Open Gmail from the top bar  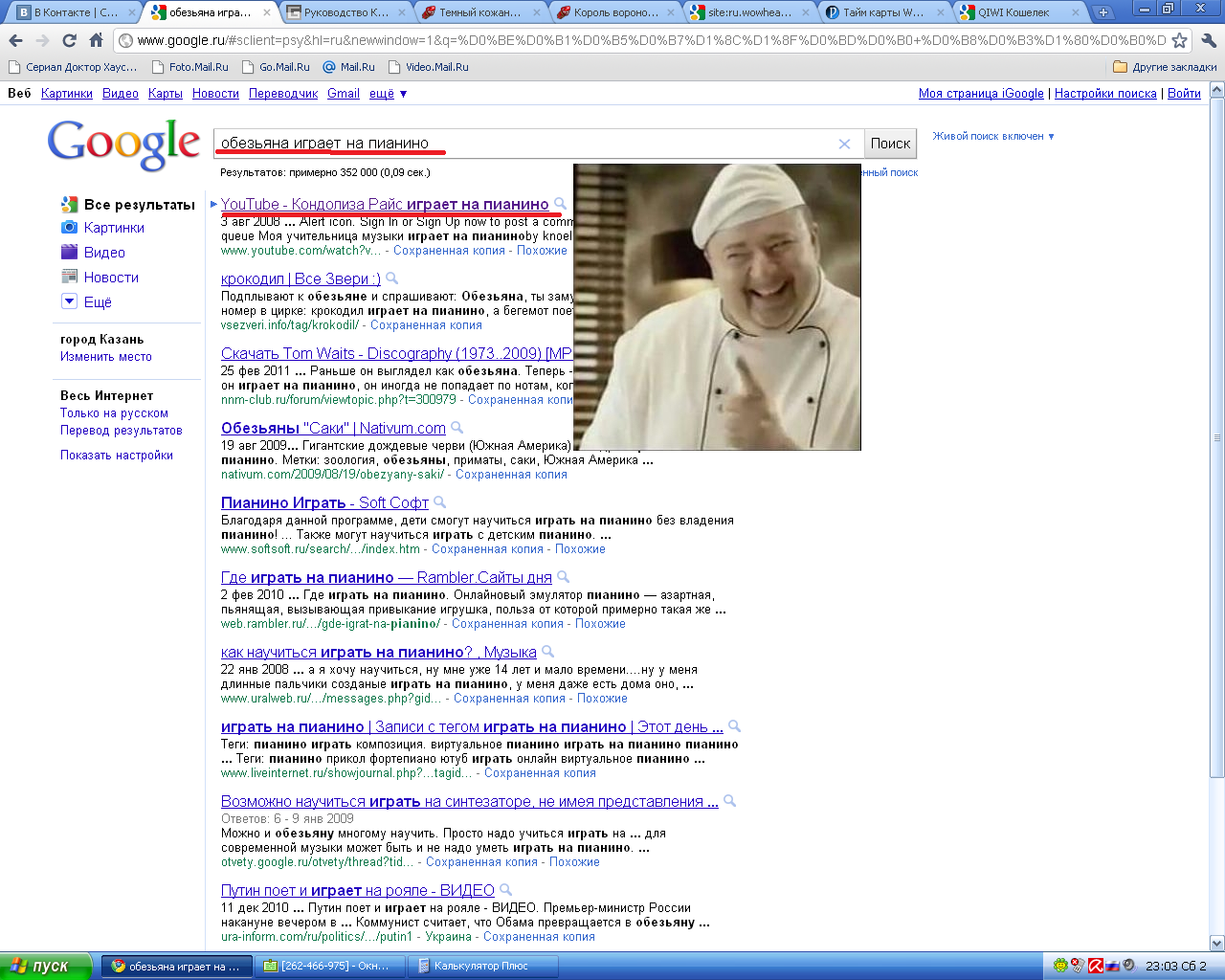tap(344, 93)
